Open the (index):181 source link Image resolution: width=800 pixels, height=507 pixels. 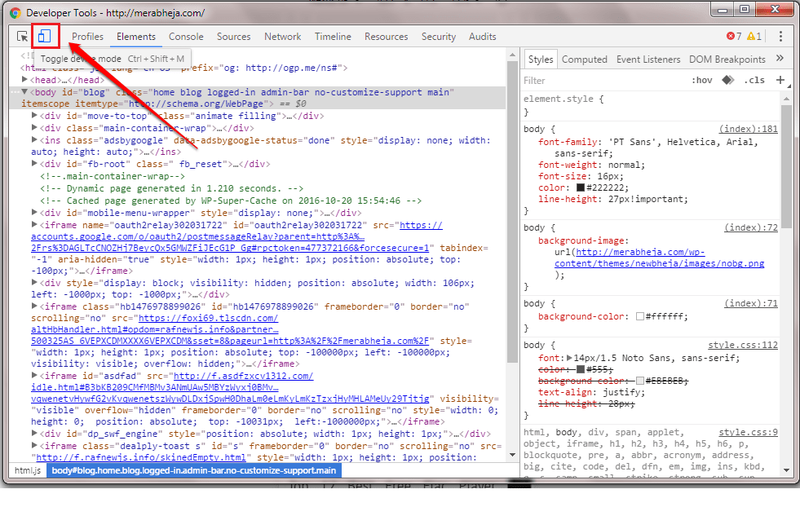coord(748,129)
